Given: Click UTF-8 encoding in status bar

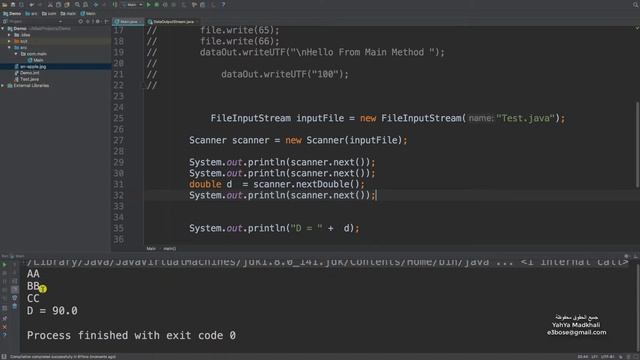Looking at the screenshot, I should pos(608,357).
